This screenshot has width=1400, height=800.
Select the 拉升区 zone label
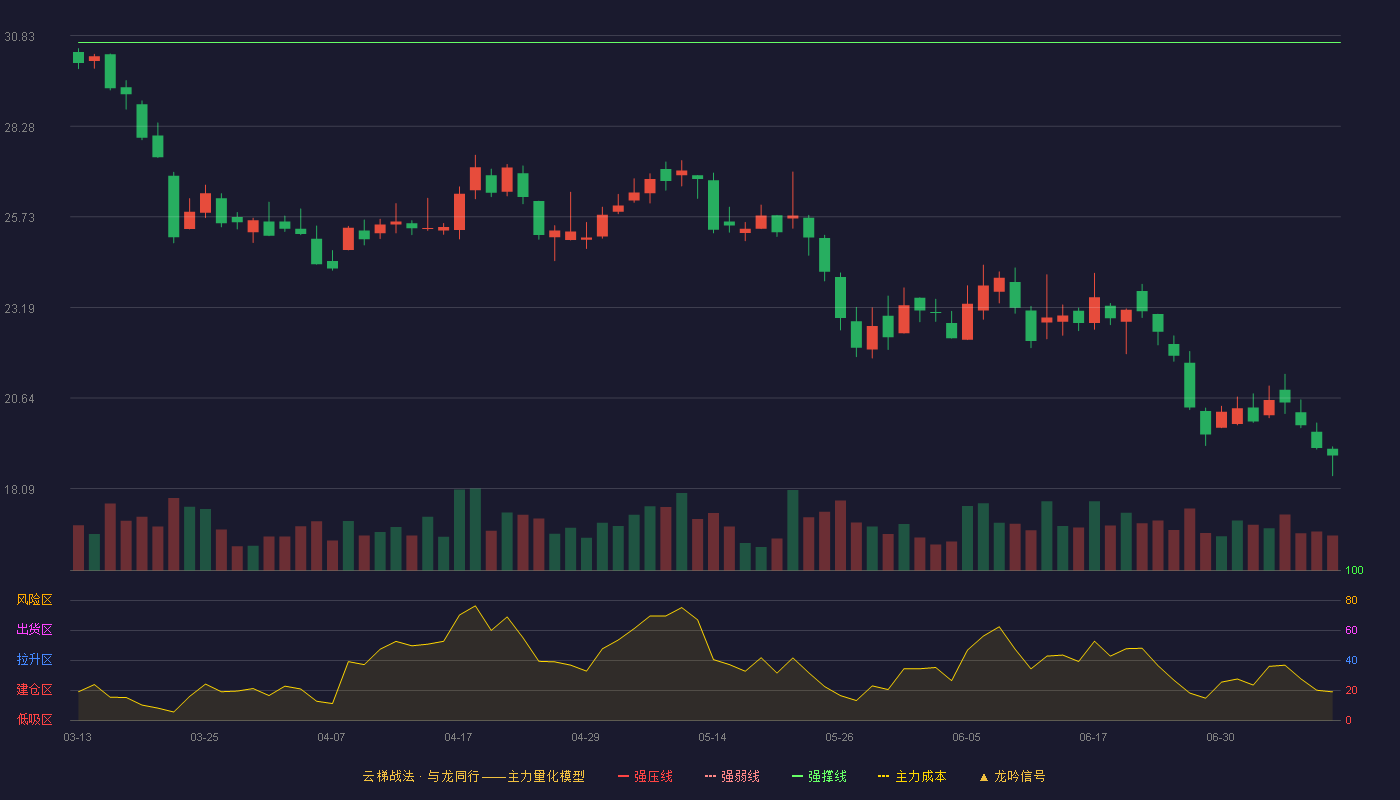coord(34,660)
